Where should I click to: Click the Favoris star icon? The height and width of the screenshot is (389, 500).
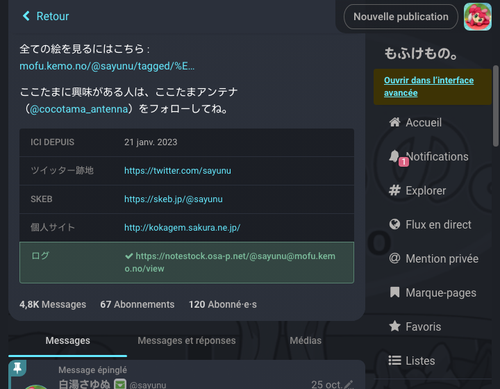click(395, 326)
